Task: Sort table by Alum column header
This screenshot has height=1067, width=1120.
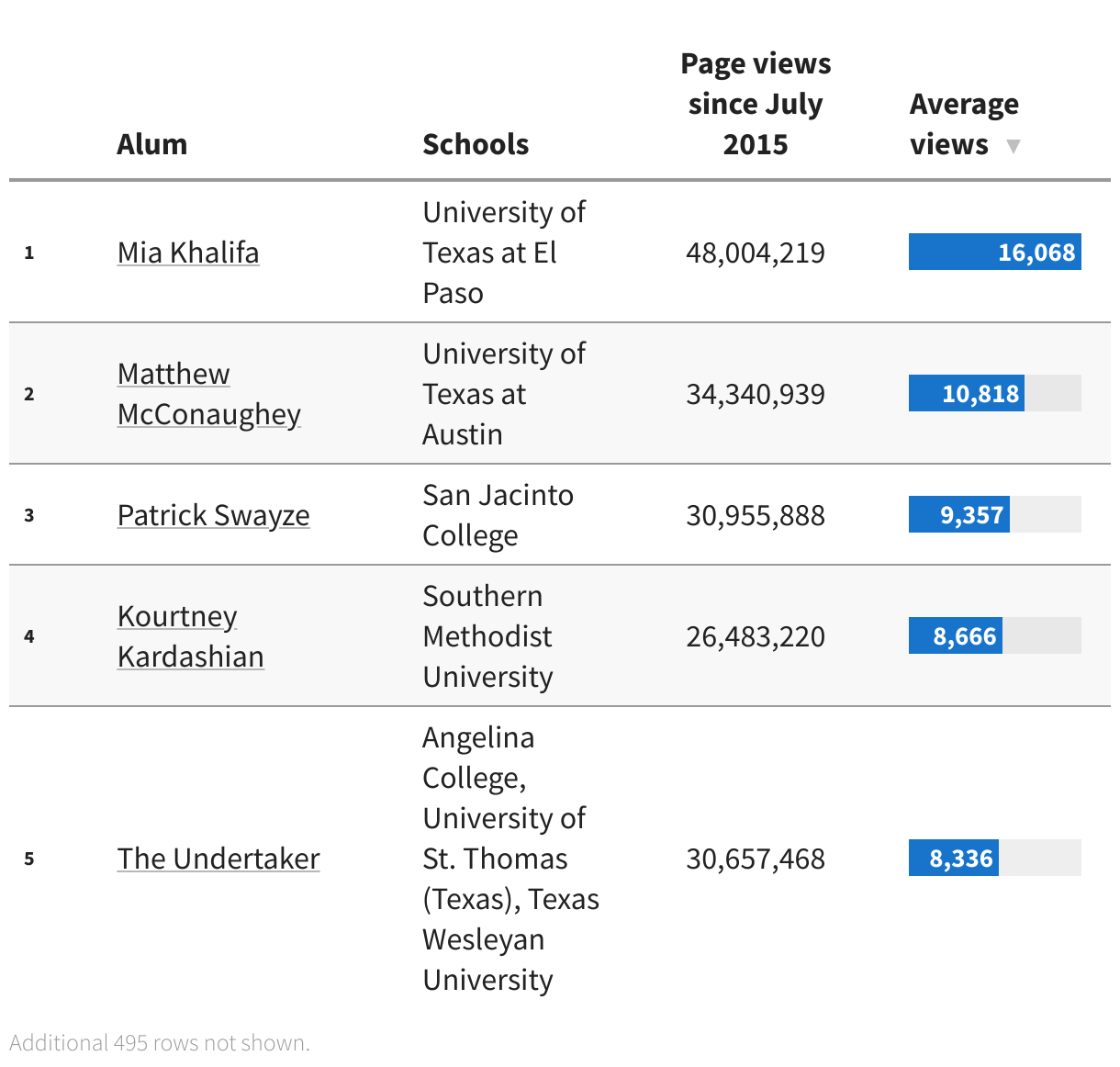Action: click(152, 144)
